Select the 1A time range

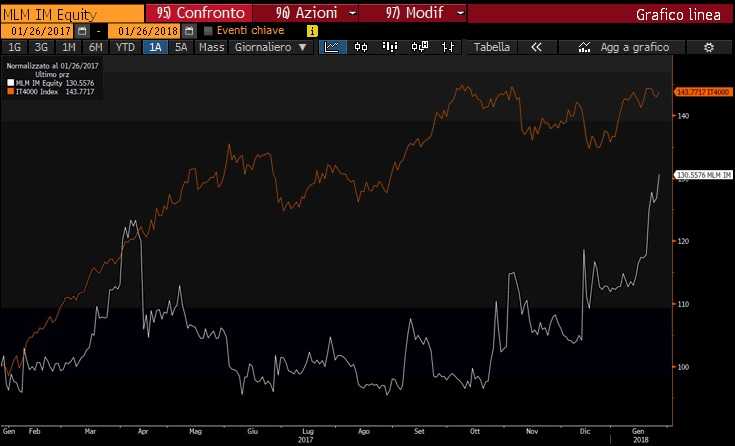155,47
